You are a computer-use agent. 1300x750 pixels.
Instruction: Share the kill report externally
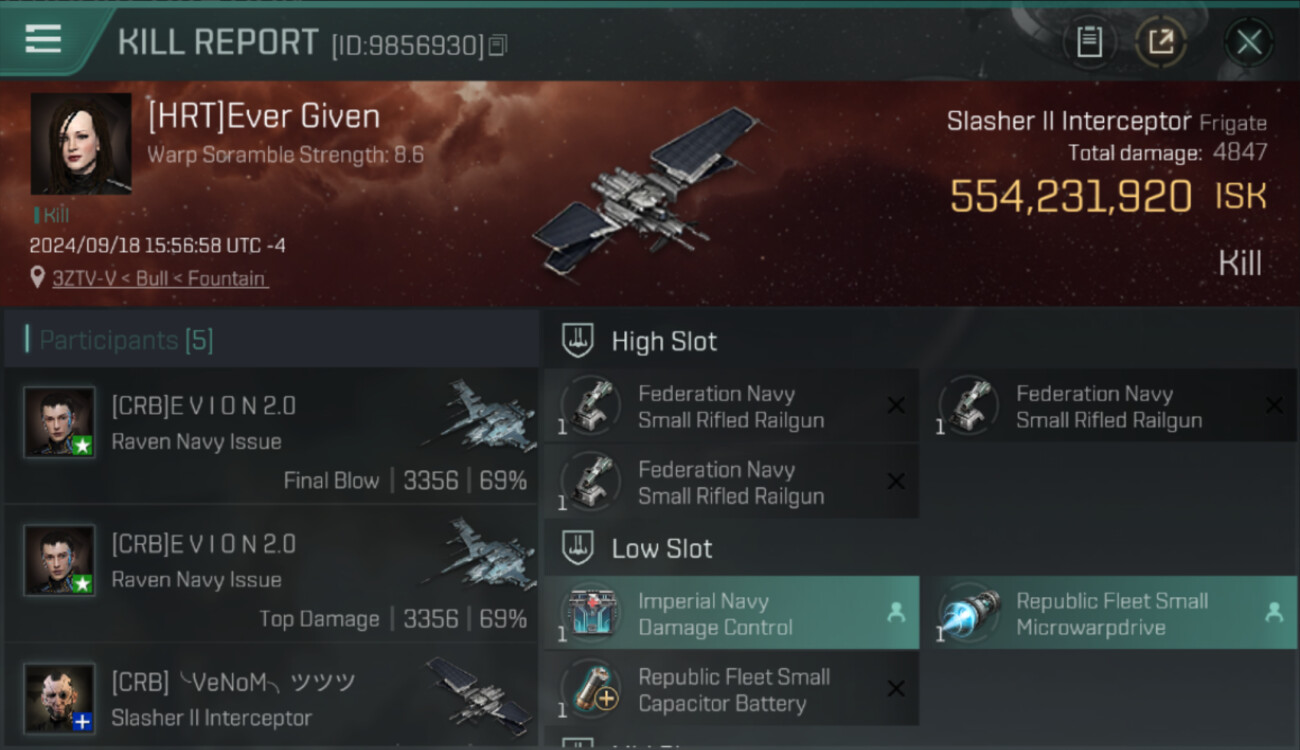tap(1160, 42)
